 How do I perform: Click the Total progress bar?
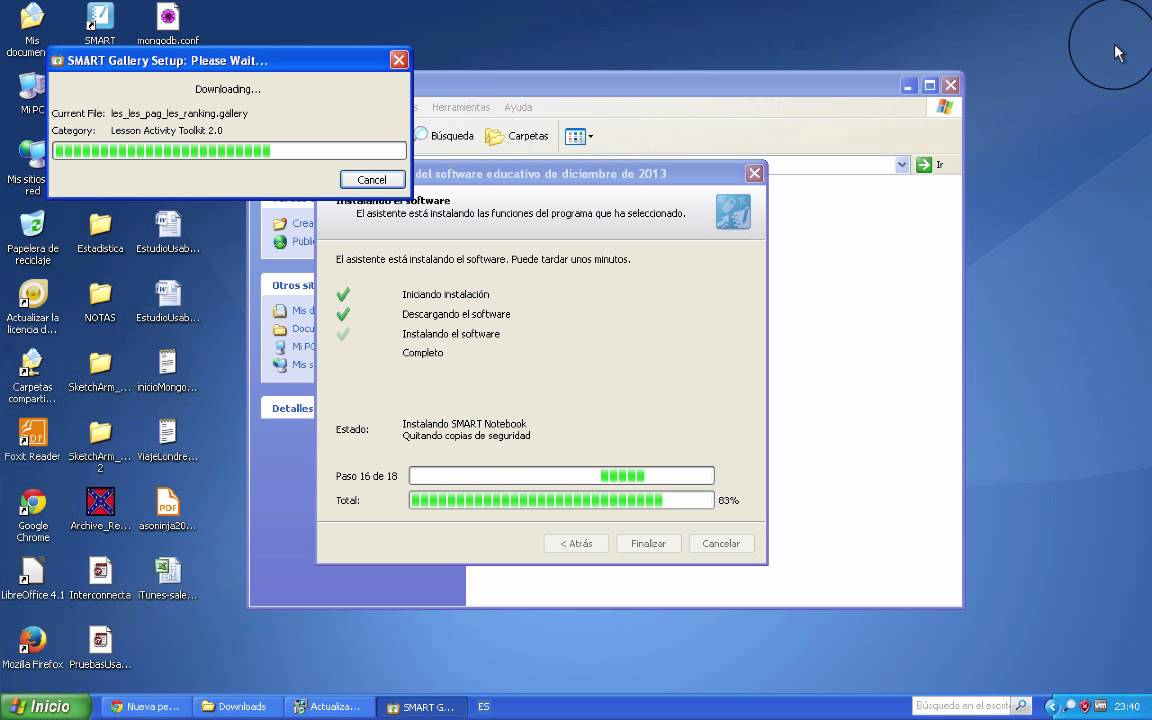click(561, 500)
